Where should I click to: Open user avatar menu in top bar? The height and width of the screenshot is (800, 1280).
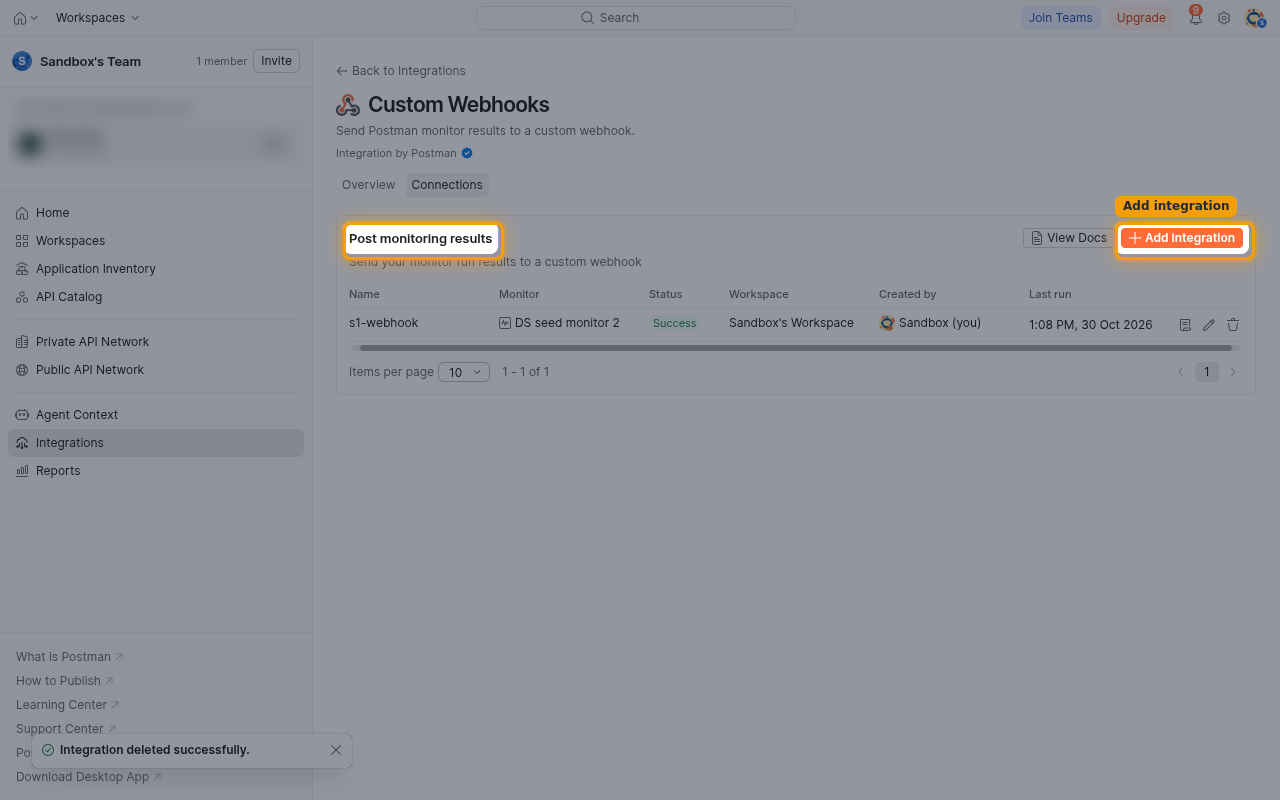1255,18
